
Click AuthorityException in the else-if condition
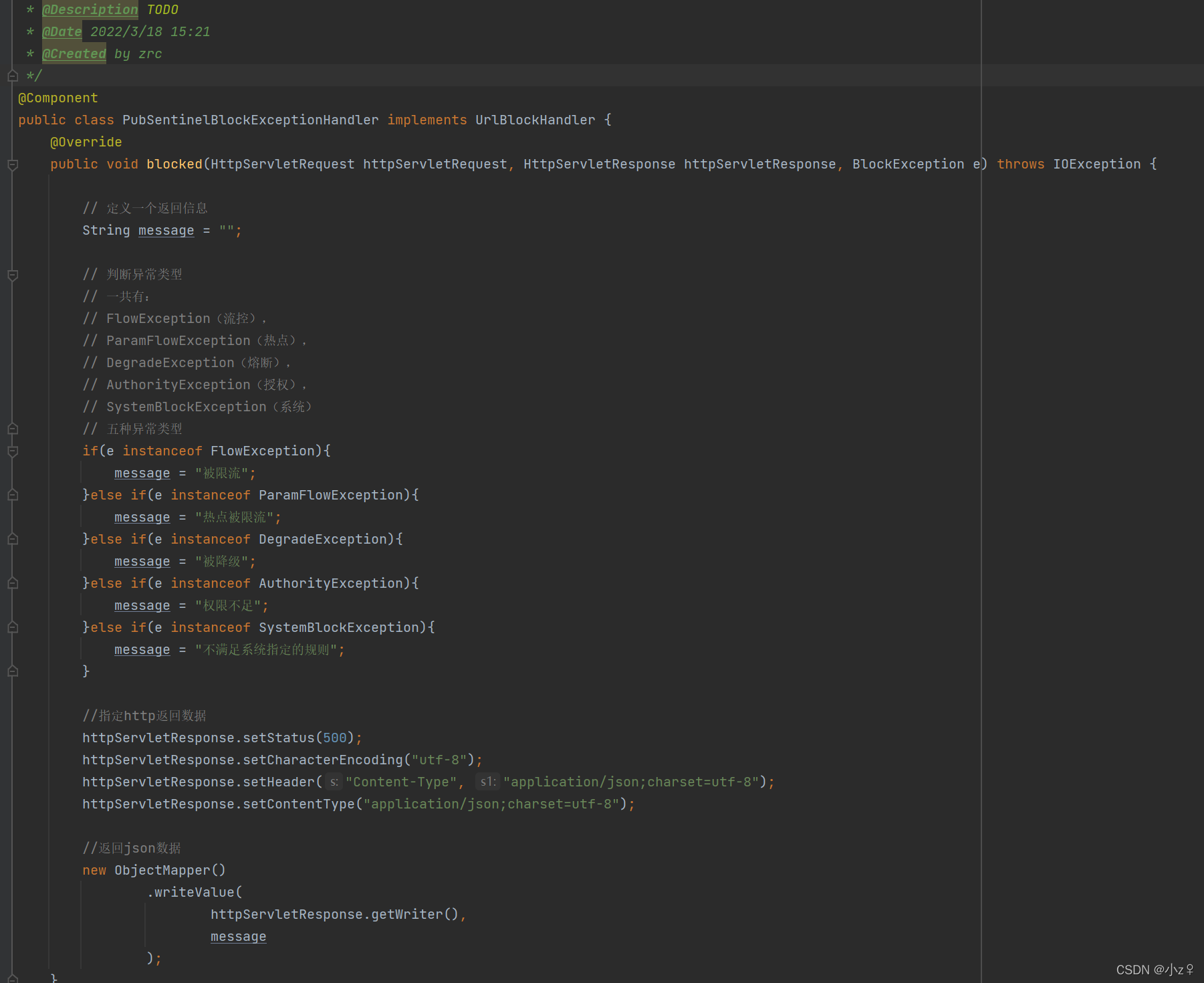(331, 584)
